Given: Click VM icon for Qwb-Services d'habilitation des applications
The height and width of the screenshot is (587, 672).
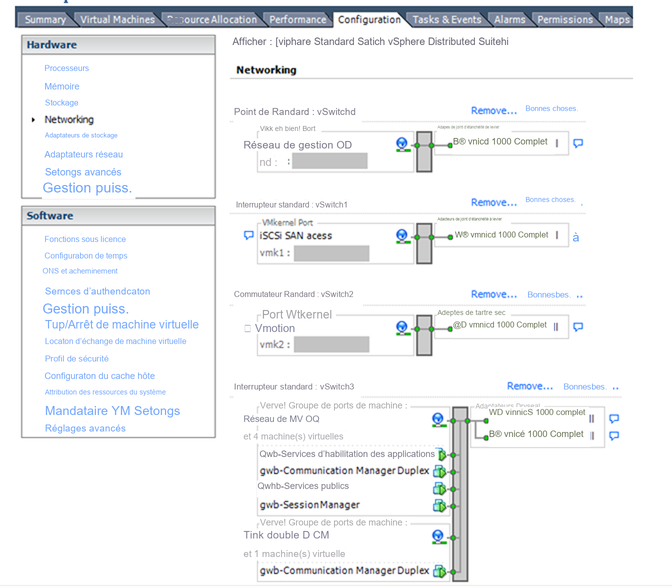Looking at the screenshot, I should [440, 454].
